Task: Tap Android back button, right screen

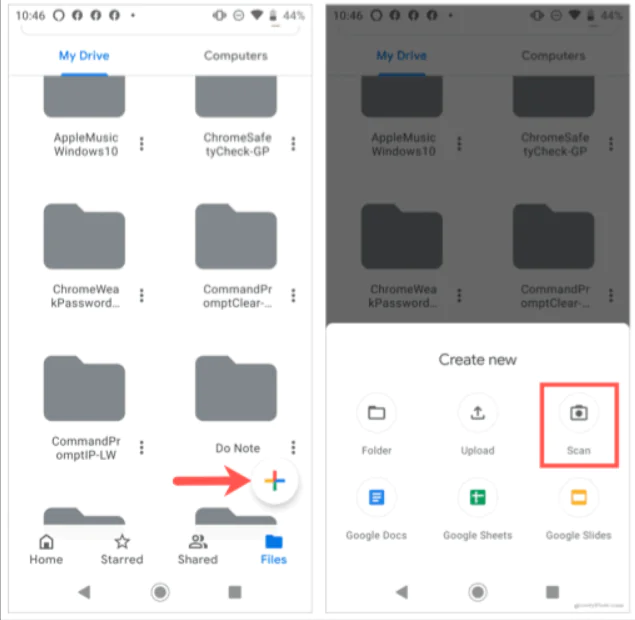Action: point(402,592)
